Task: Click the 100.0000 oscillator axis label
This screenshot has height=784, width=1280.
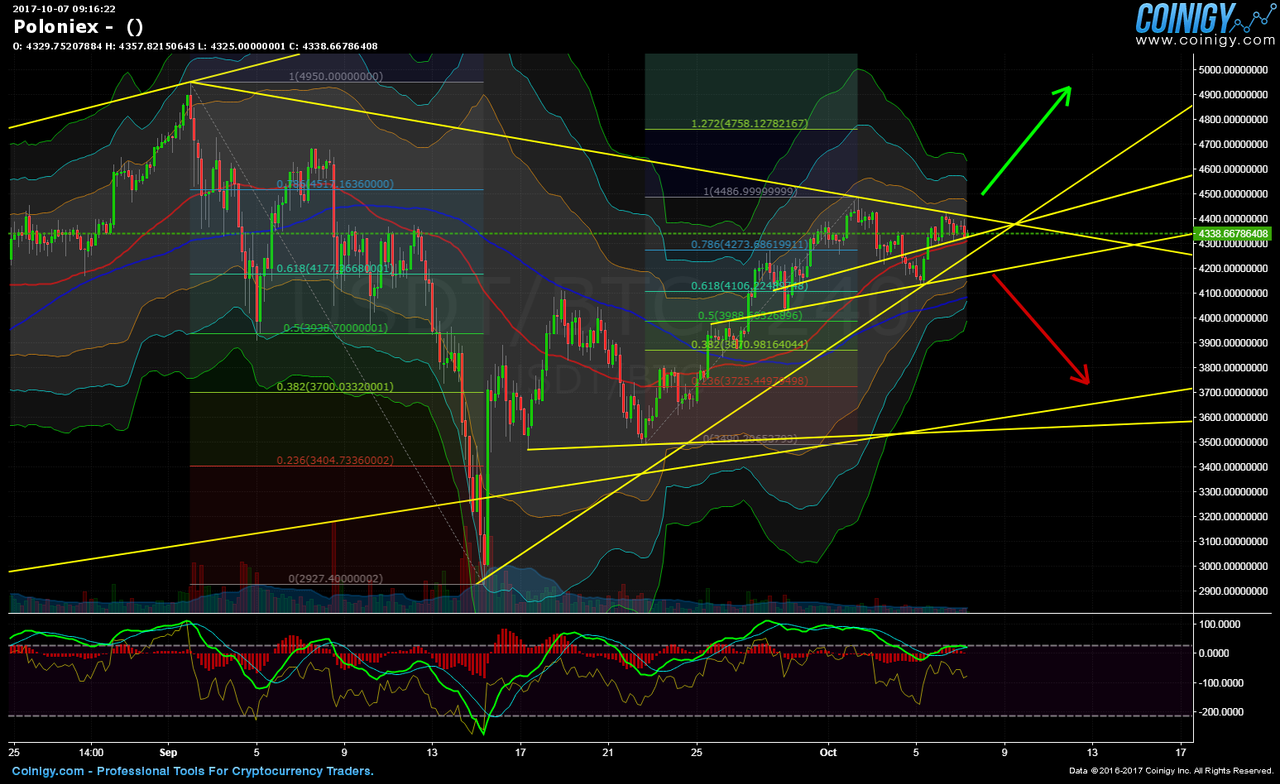Action: (x=1222, y=624)
